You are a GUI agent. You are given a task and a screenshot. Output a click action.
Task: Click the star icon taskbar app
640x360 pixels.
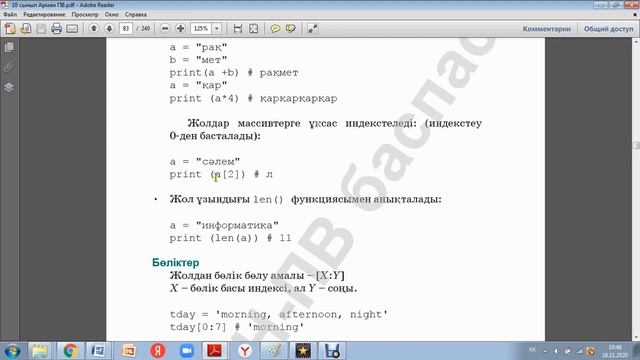pos(303,351)
